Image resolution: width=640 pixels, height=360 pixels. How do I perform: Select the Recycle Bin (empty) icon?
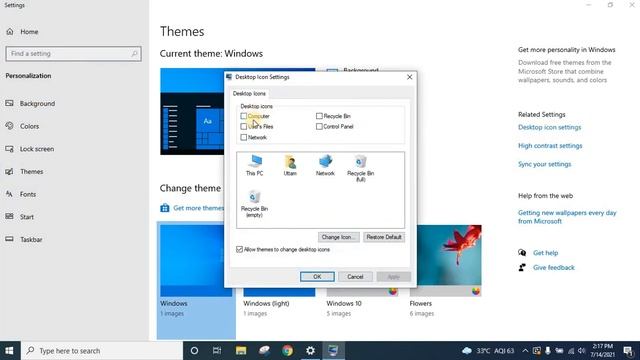click(x=254, y=204)
